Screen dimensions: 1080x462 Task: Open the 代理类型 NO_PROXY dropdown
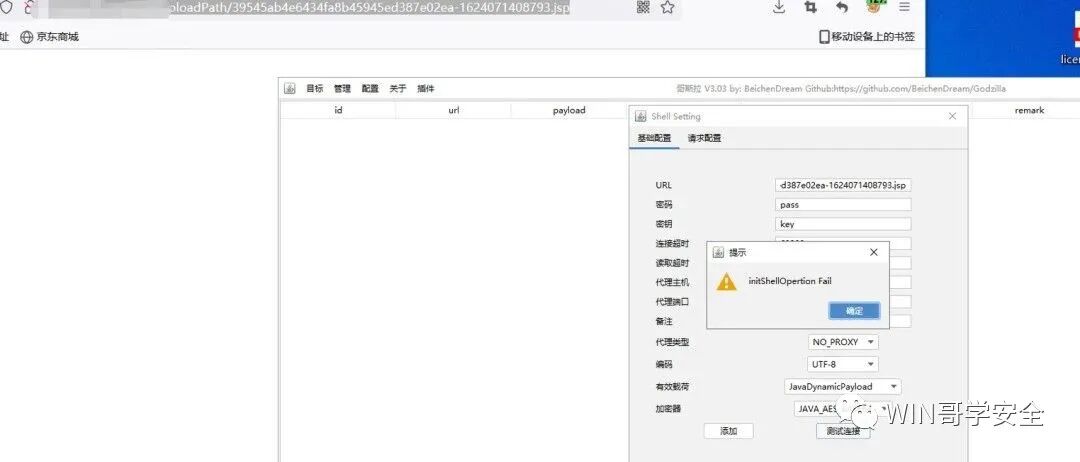pos(843,342)
